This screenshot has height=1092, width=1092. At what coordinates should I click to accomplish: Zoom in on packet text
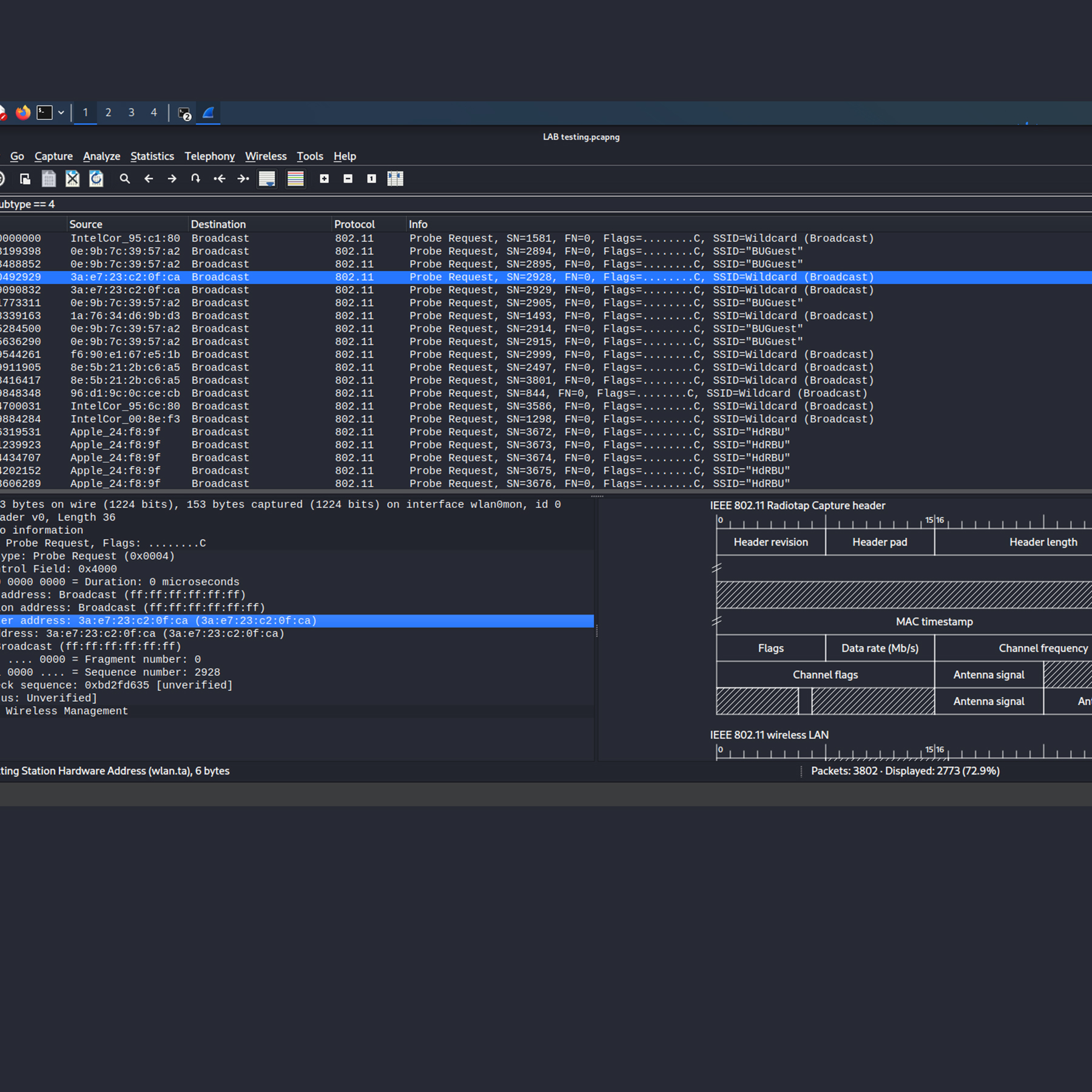click(325, 179)
